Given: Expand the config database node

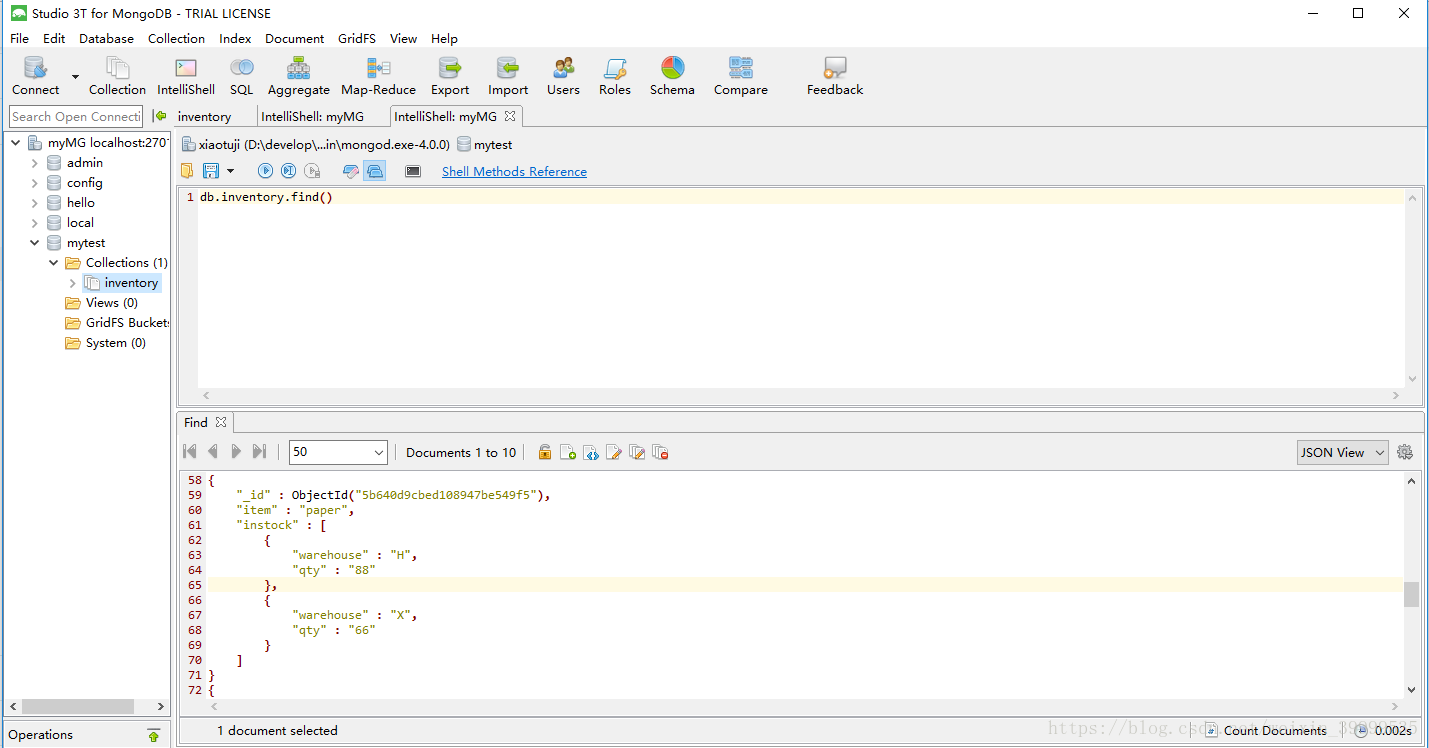Looking at the screenshot, I should [35, 183].
